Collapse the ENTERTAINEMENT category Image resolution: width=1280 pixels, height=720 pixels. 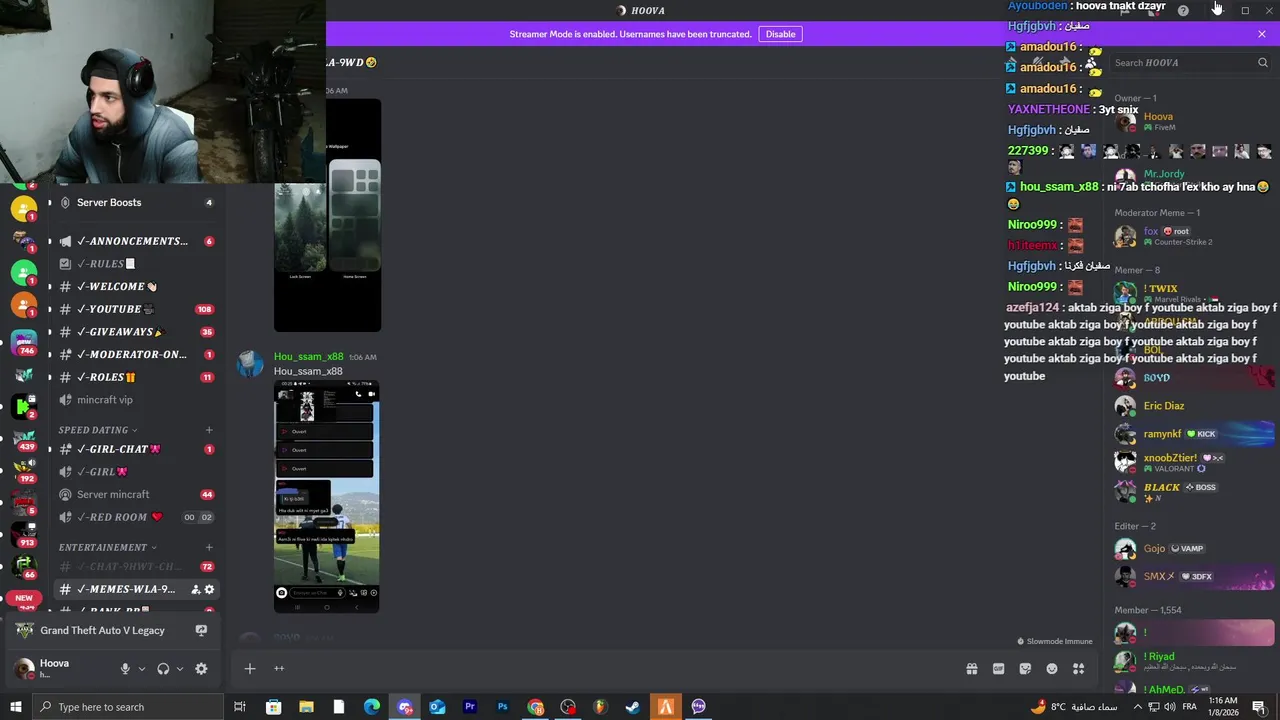(108, 548)
